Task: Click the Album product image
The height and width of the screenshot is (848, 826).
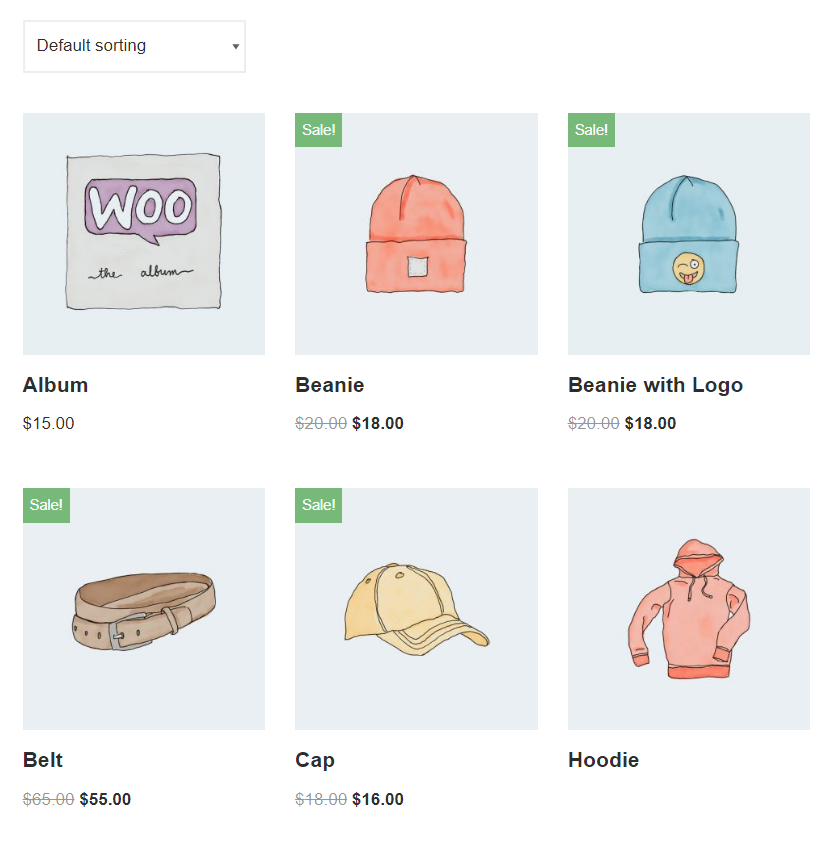Action: (x=143, y=233)
